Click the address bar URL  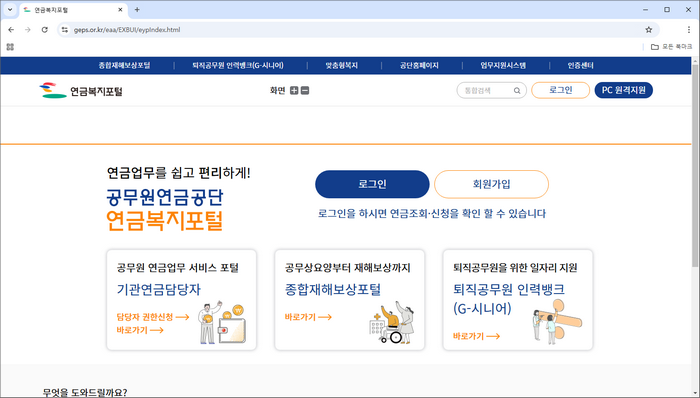coord(127,30)
